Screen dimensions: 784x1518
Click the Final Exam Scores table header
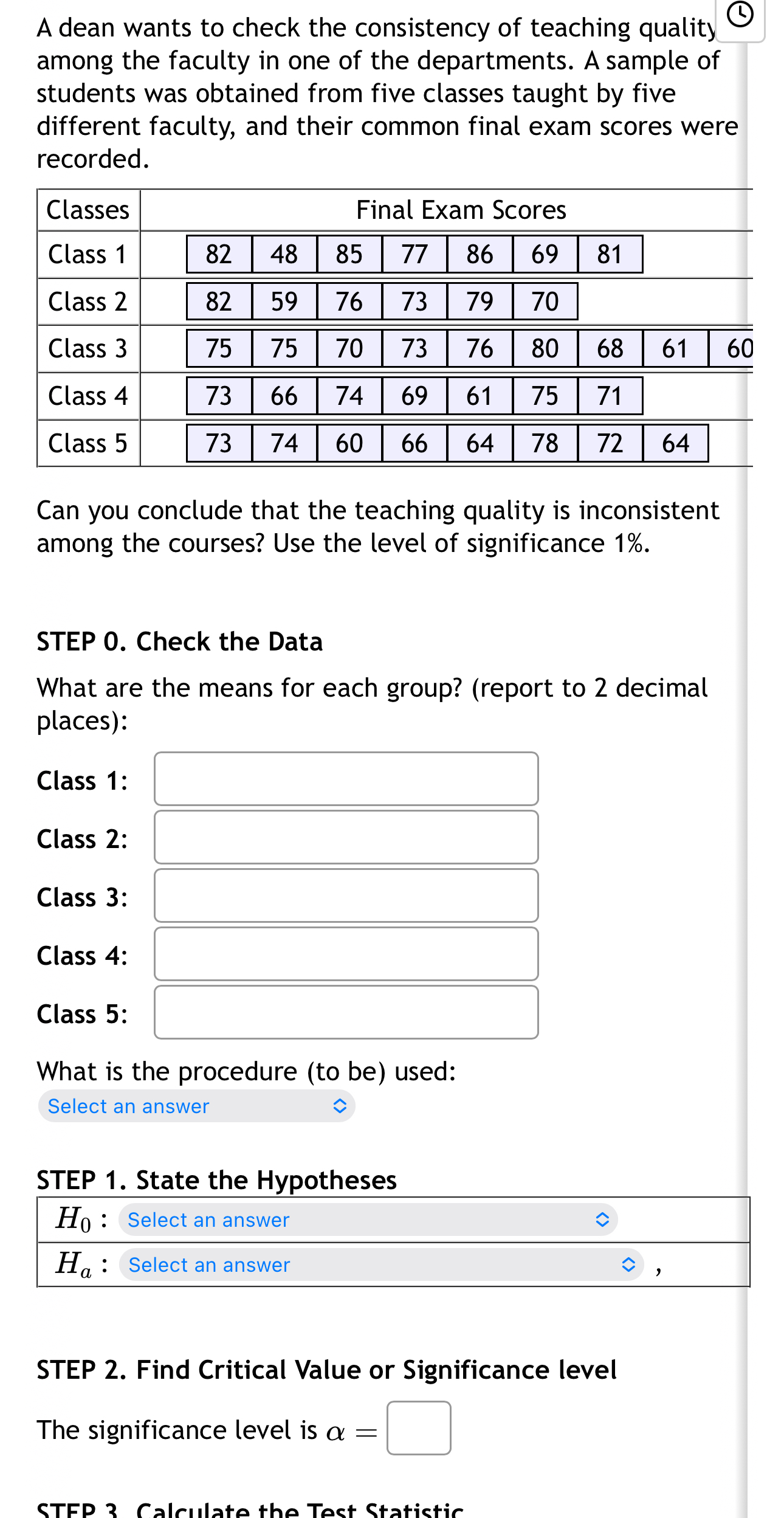click(462, 210)
